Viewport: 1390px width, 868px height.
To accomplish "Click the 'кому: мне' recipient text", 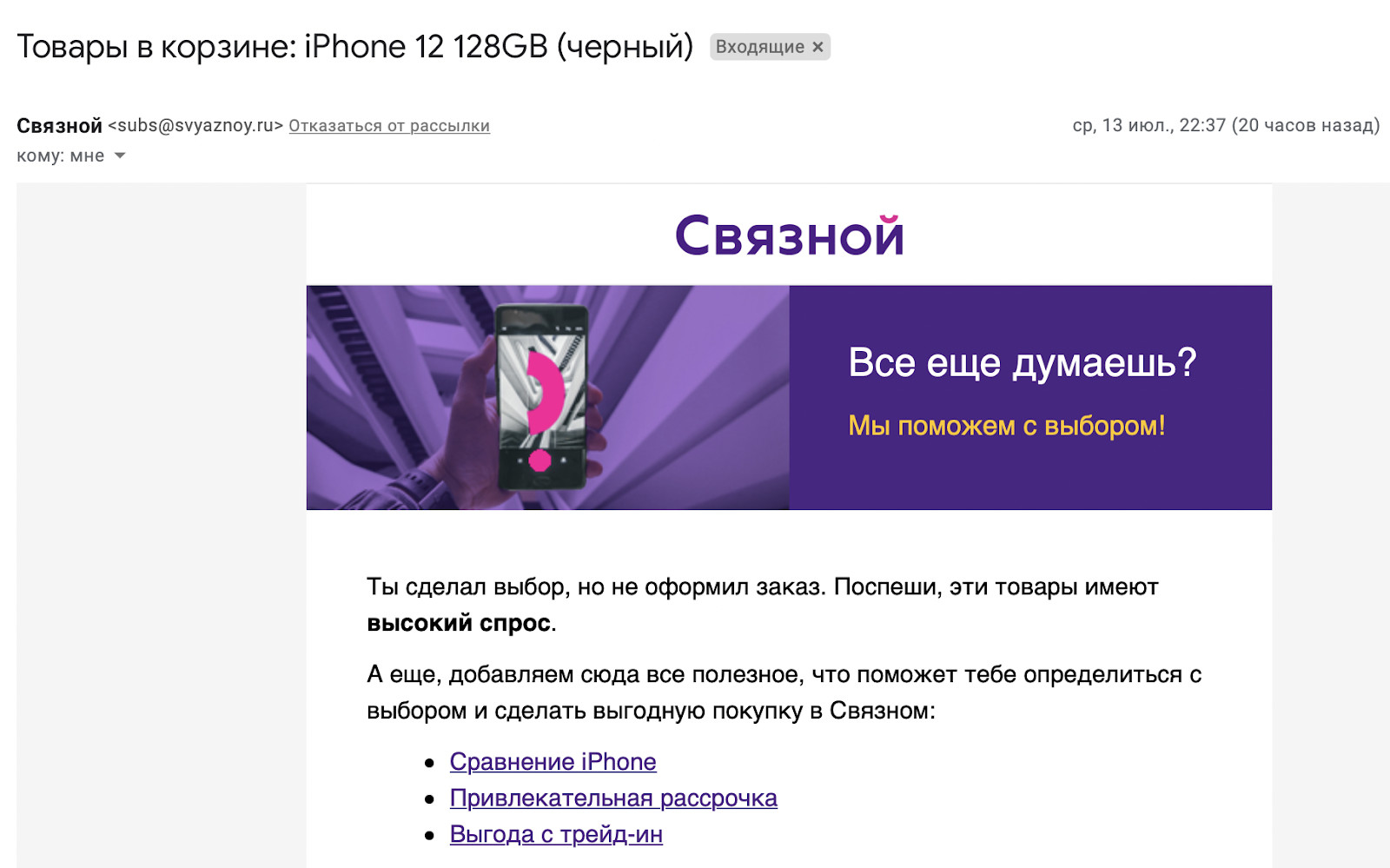I will click(x=61, y=156).
